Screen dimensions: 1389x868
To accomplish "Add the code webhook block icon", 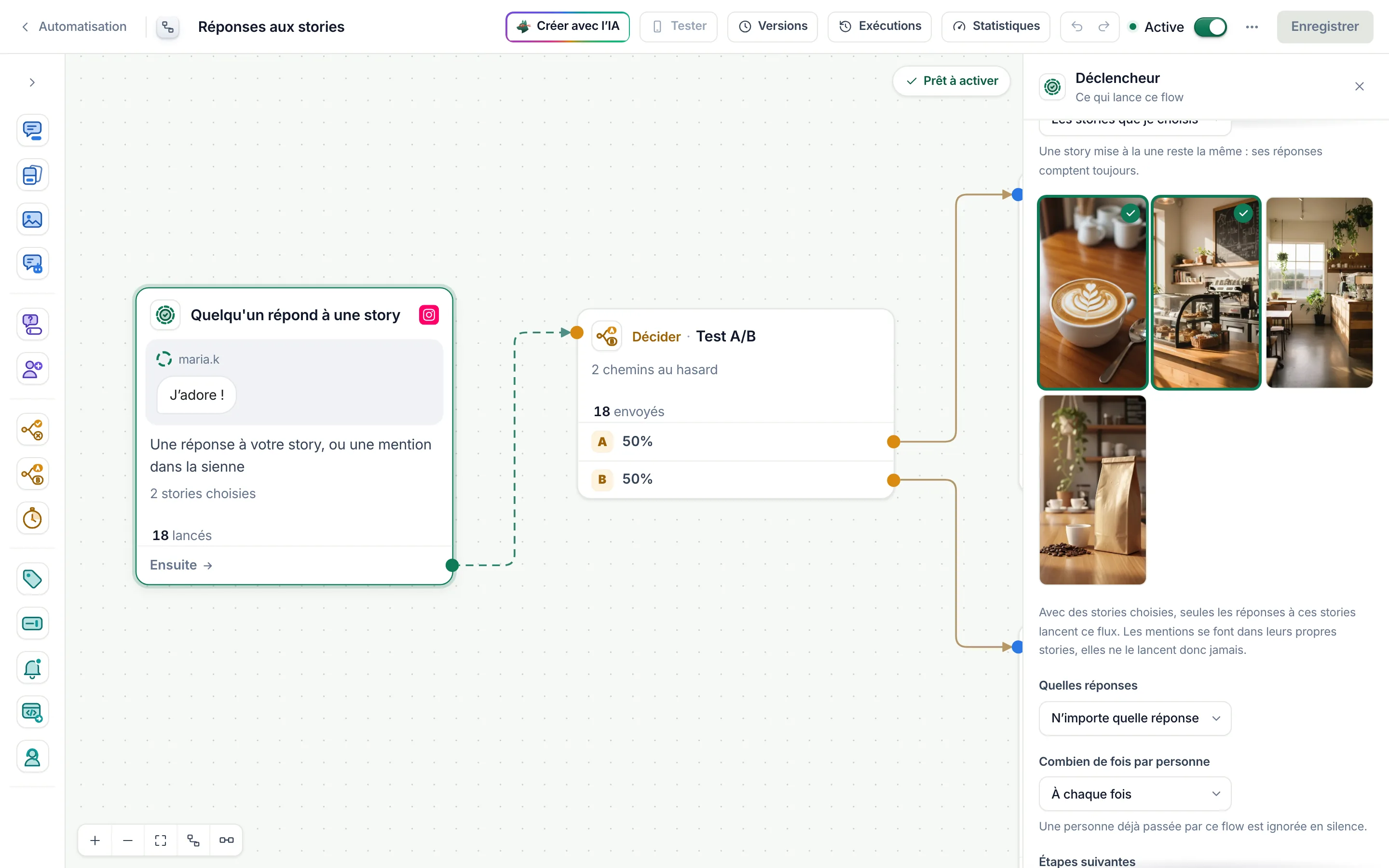I will (32, 712).
